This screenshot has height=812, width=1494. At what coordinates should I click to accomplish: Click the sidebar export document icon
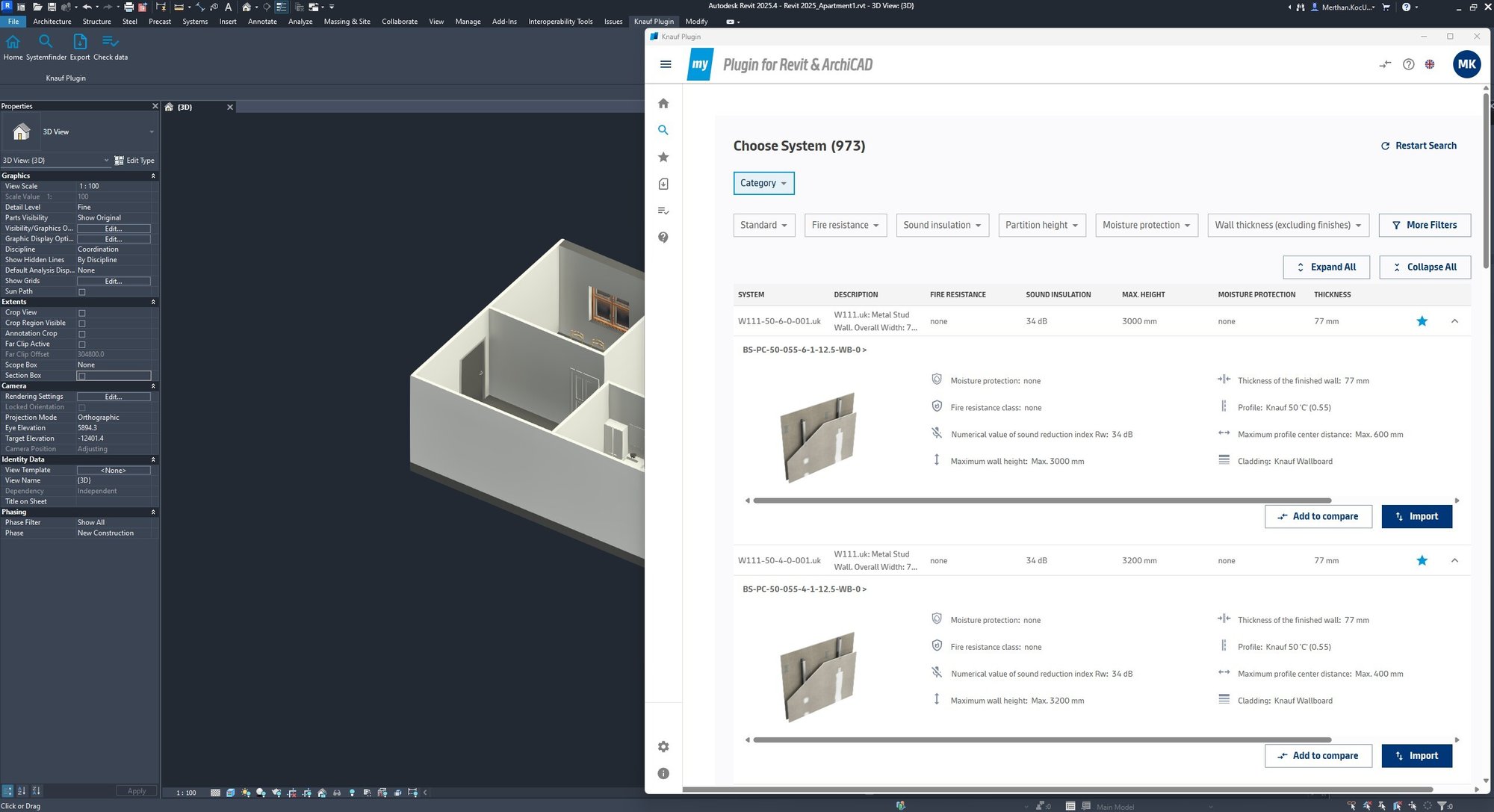(x=663, y=184)
